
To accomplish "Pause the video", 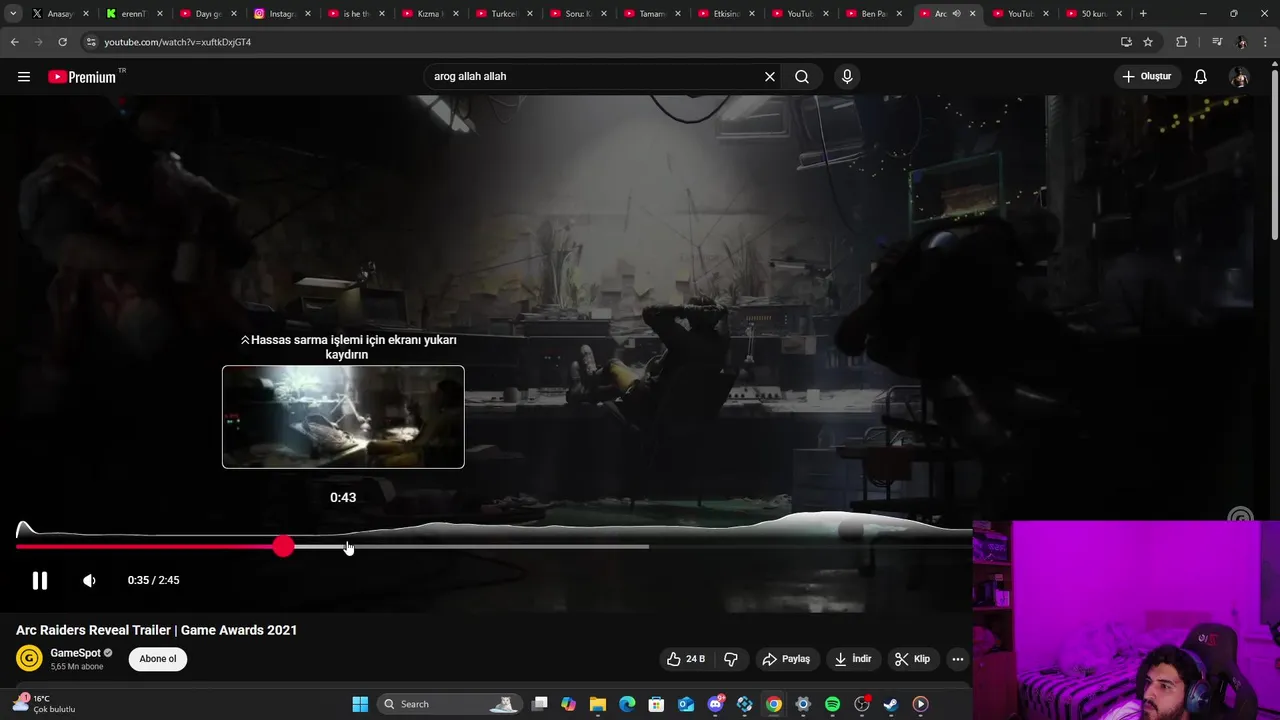I will [39, 580].
